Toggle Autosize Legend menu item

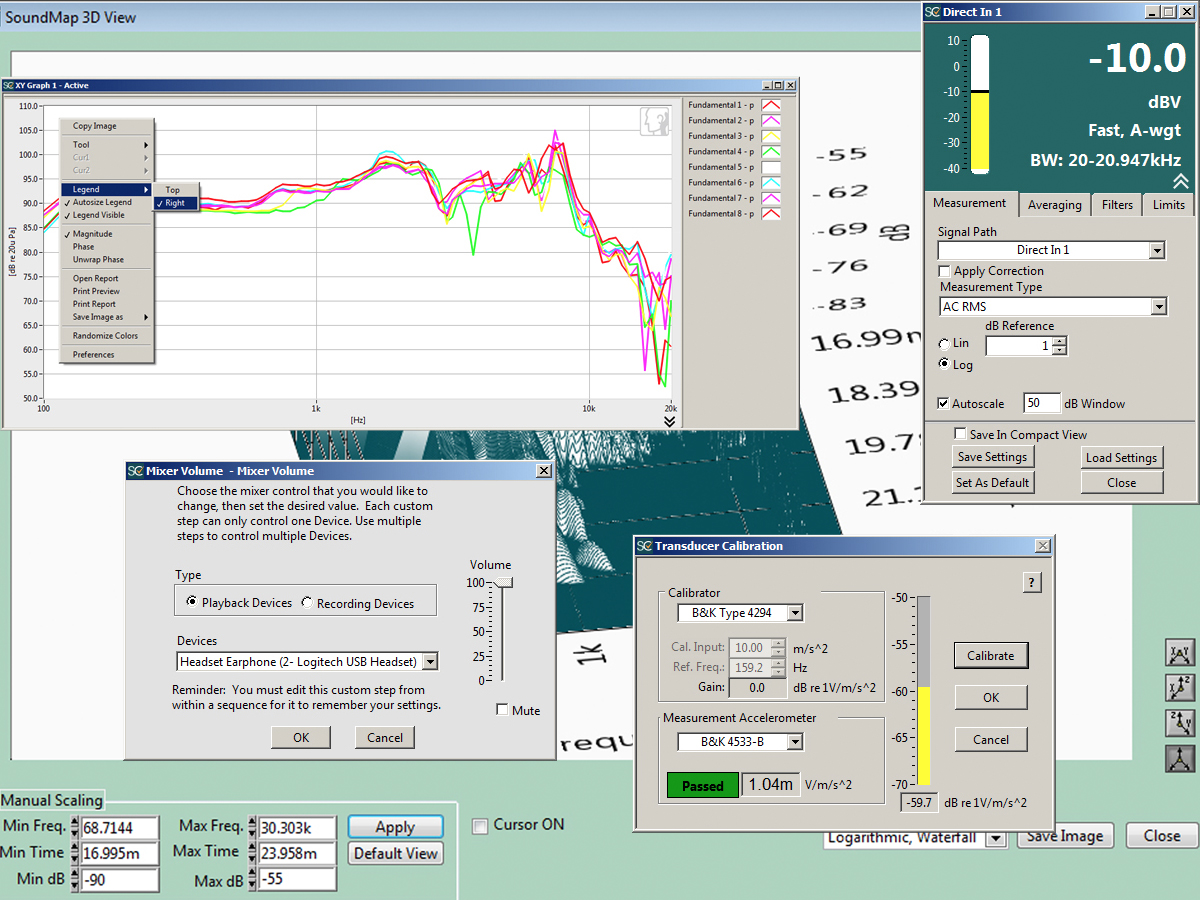click(109, 202)
